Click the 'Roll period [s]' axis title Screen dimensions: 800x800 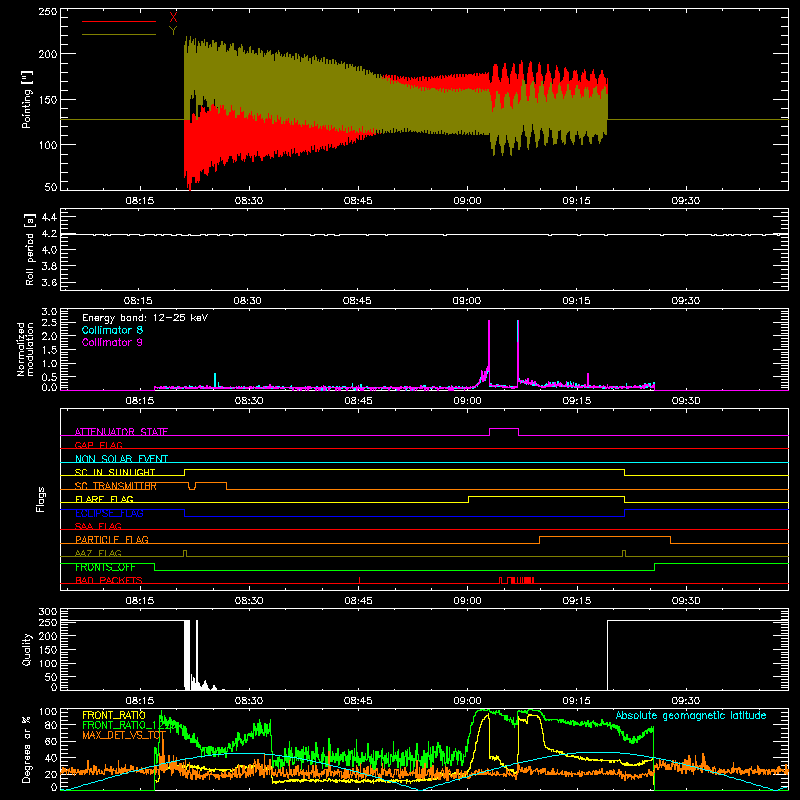coord(30,249)
